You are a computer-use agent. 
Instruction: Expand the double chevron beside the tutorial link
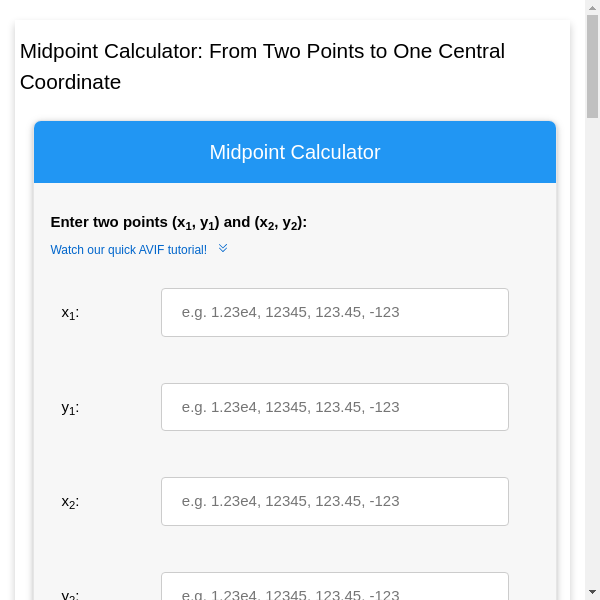pyautogui.click(x=223, y=248)
